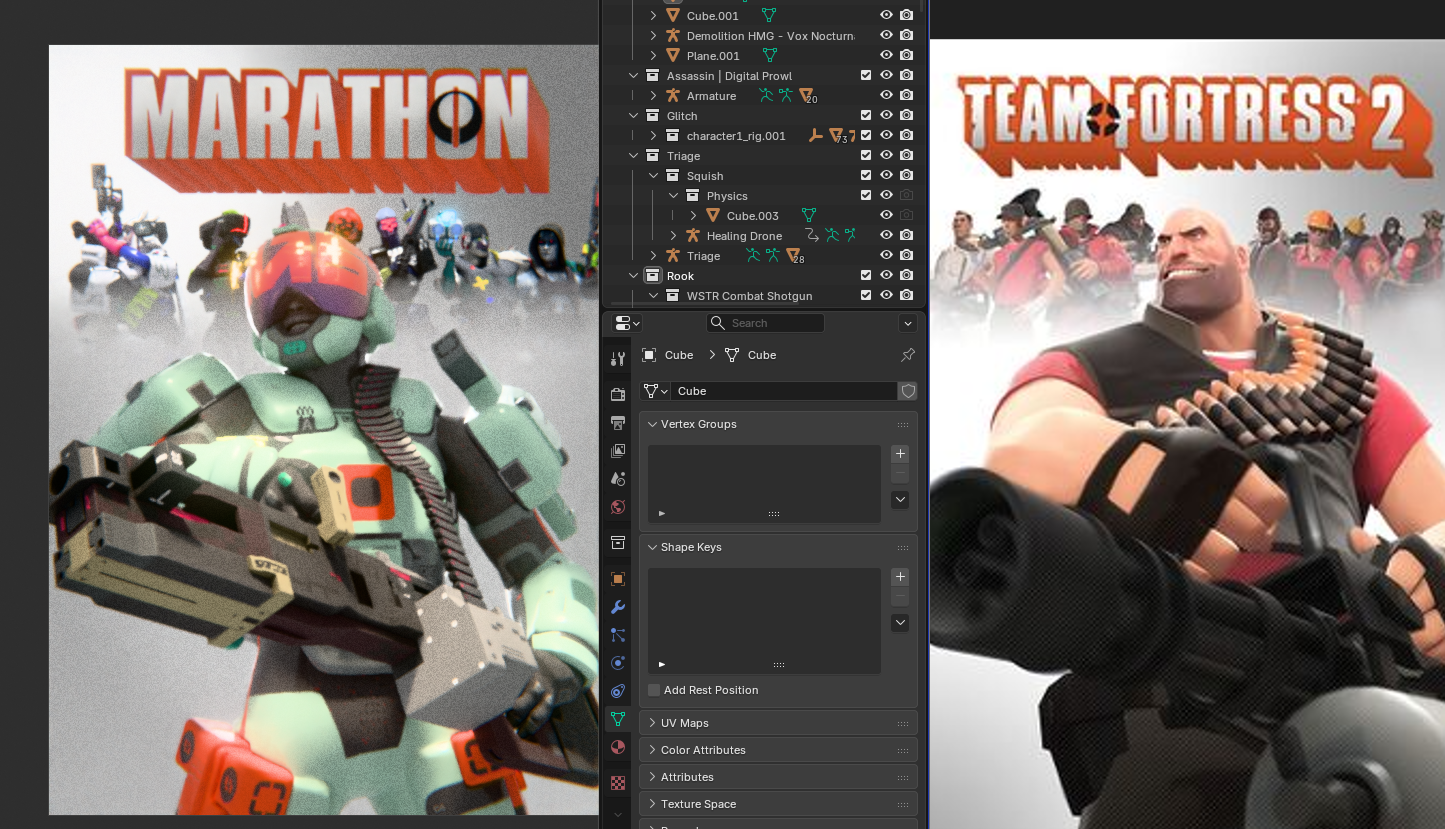Hide the Rook collection with its eye icon
1445x829 pixels.
(x=886, y=276)
